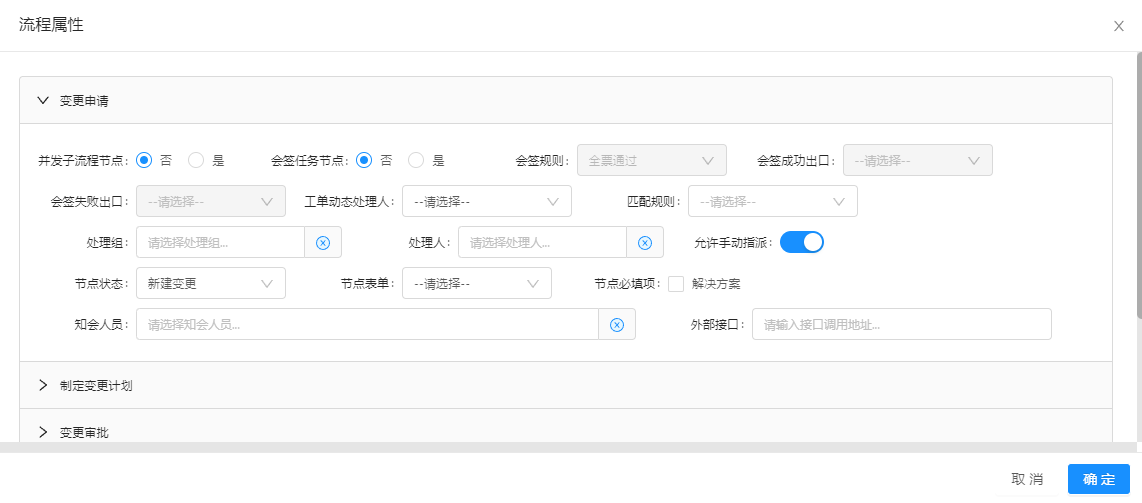Click the 允许手动指派 label
Screen dimensions: 1142x503
coord(734,243)
